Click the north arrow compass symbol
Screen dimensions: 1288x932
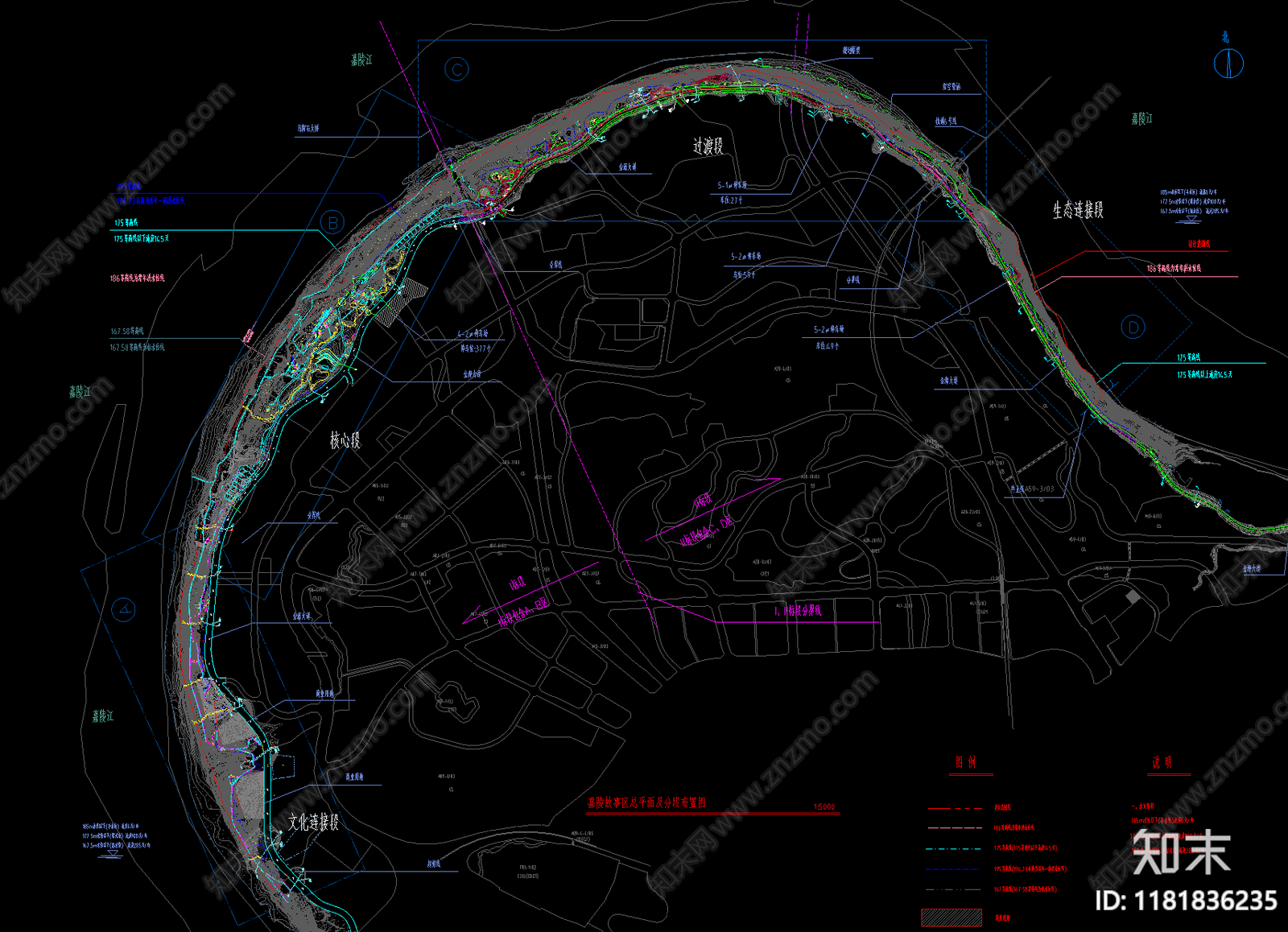tap(1228, 63)
